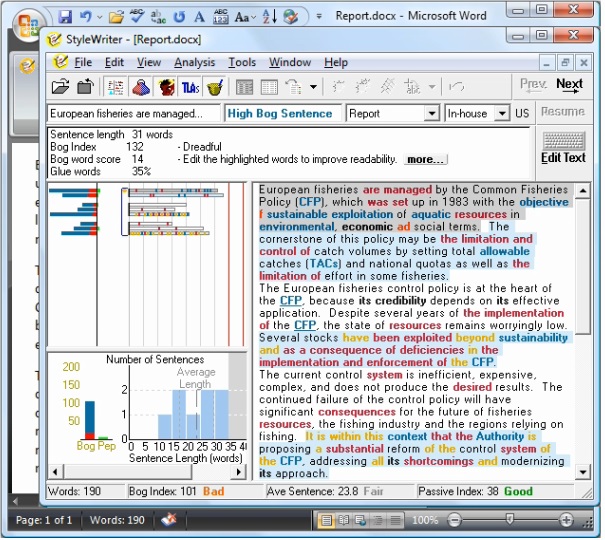Click the right arrow of graph panel horizontal scrollbar
This screenshot has height=540, width=605.
click(x=238, y=472)
